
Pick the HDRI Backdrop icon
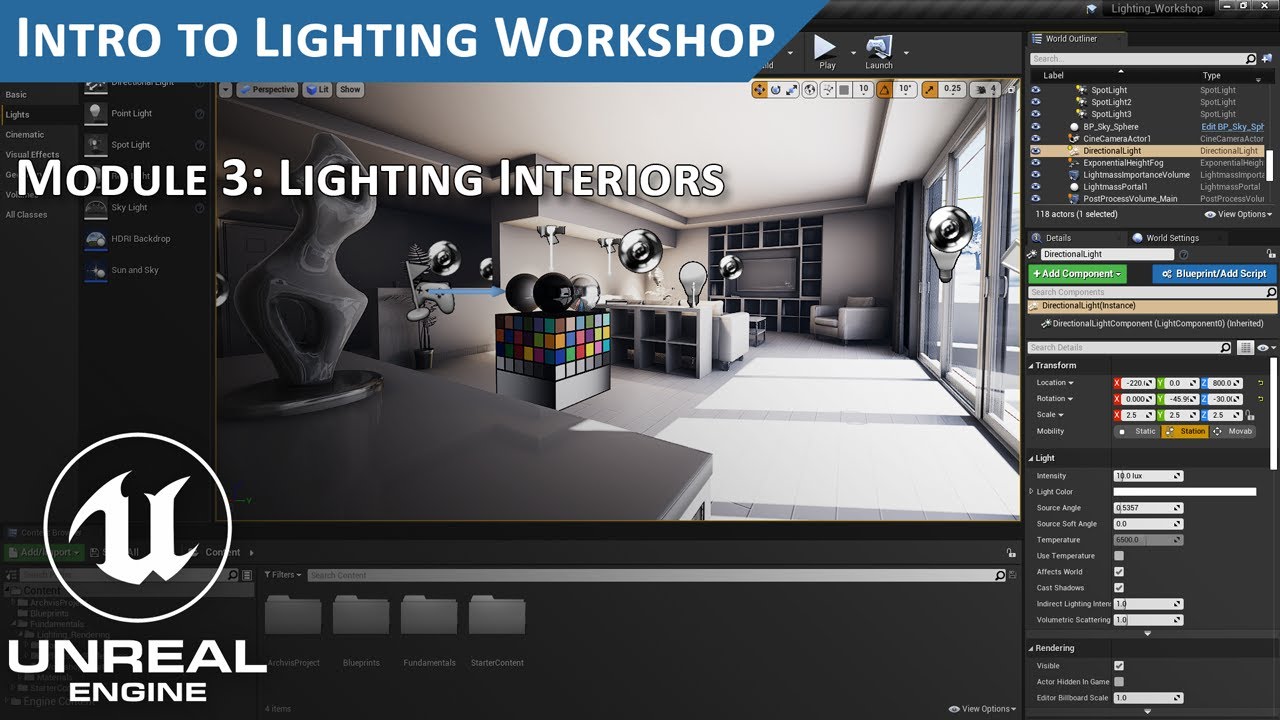point(96,238)
